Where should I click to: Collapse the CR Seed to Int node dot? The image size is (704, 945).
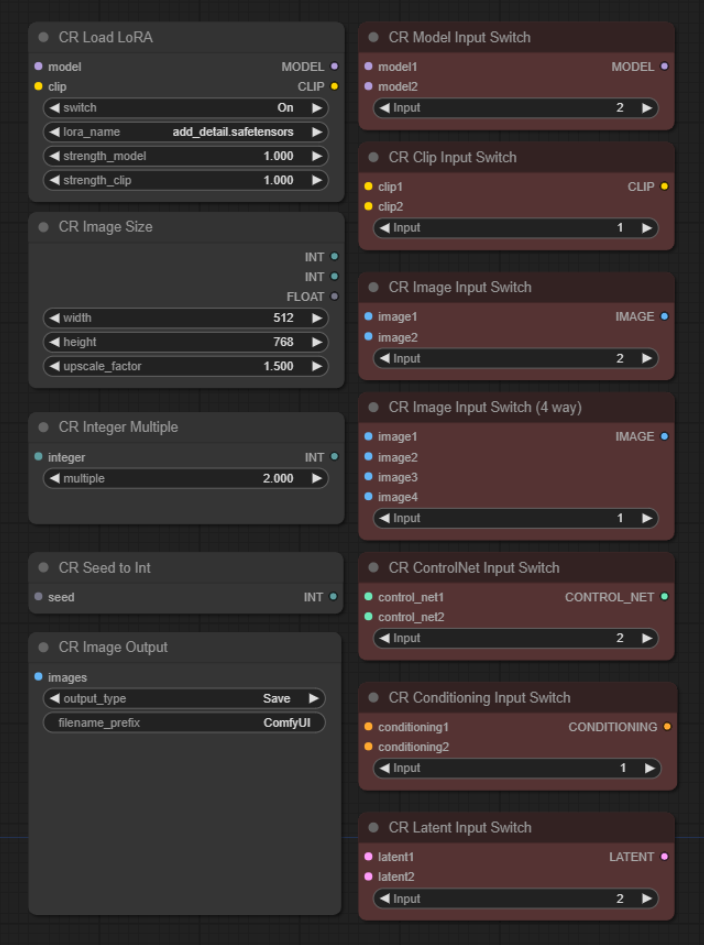coord(43,567)
